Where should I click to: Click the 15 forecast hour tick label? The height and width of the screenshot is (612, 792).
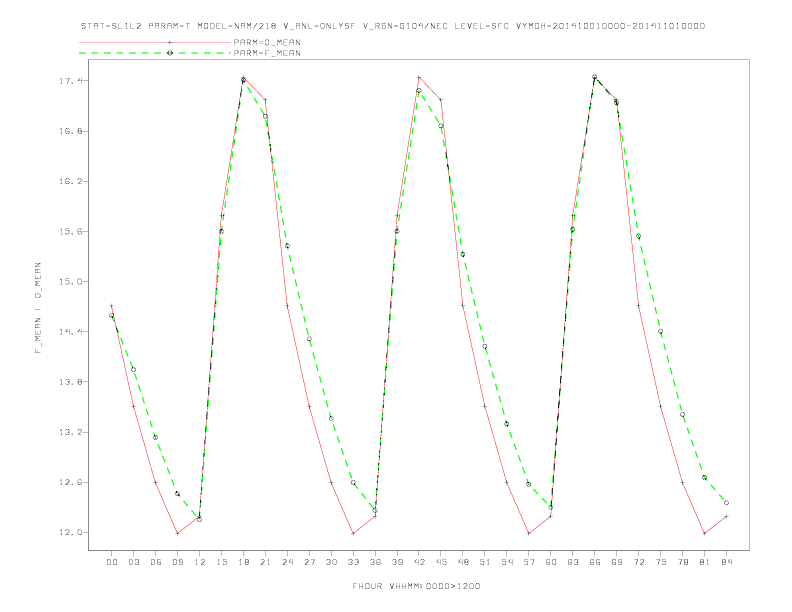pyautogui.click(x=221, y=562)
